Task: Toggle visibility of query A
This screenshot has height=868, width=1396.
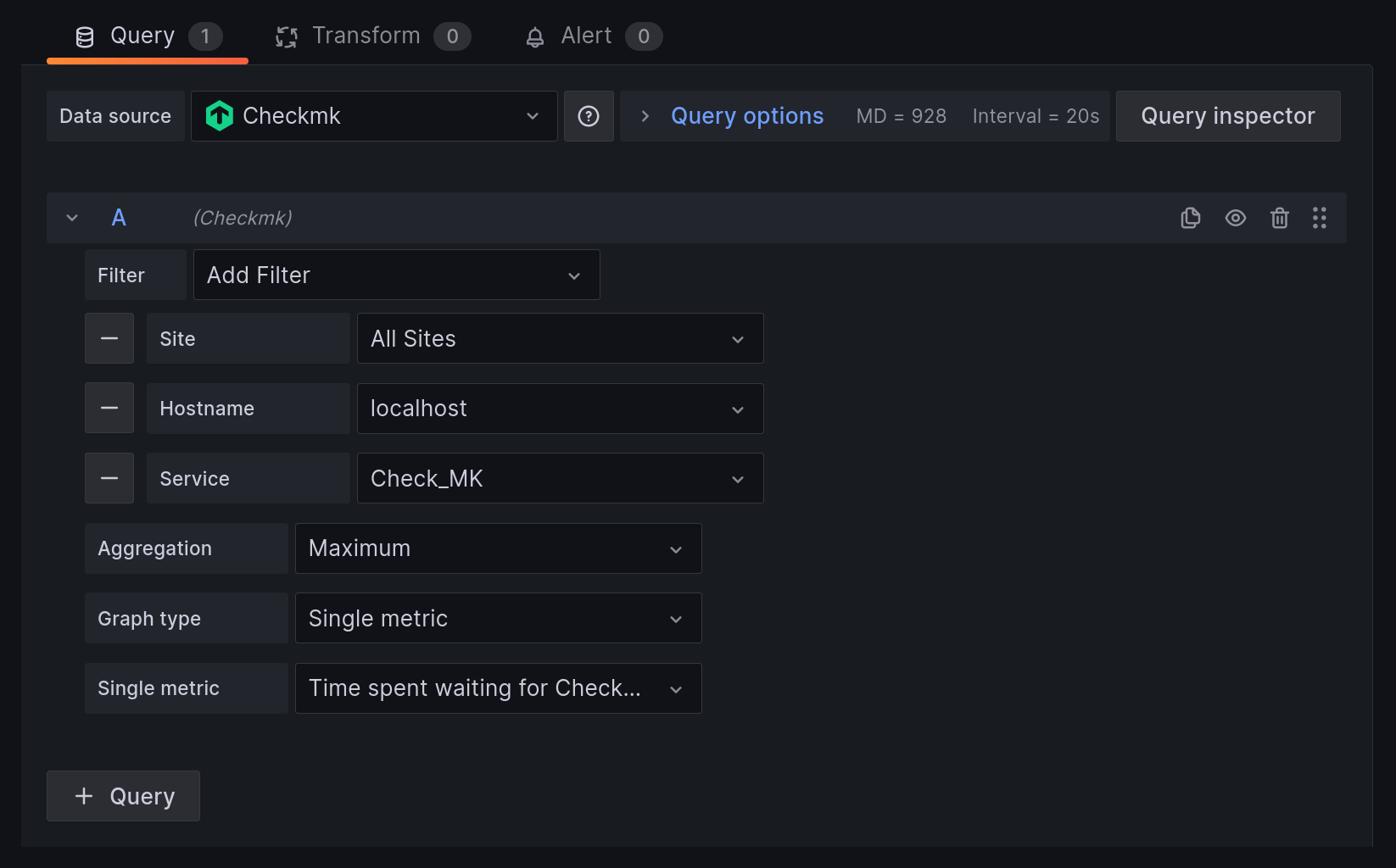Action: (1236, 218)
